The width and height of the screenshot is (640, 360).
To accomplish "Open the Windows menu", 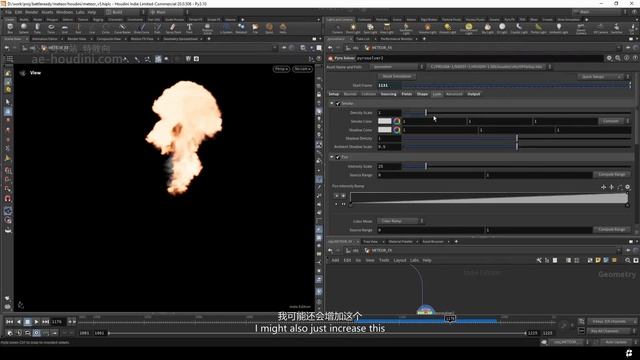I will pos(64,12).
